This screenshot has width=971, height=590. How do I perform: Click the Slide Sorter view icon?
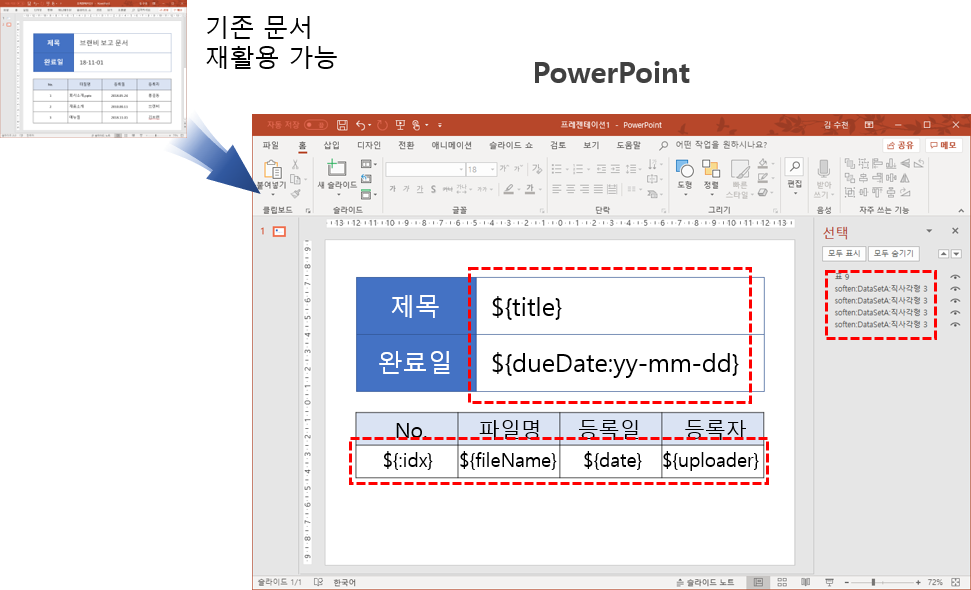782,582
